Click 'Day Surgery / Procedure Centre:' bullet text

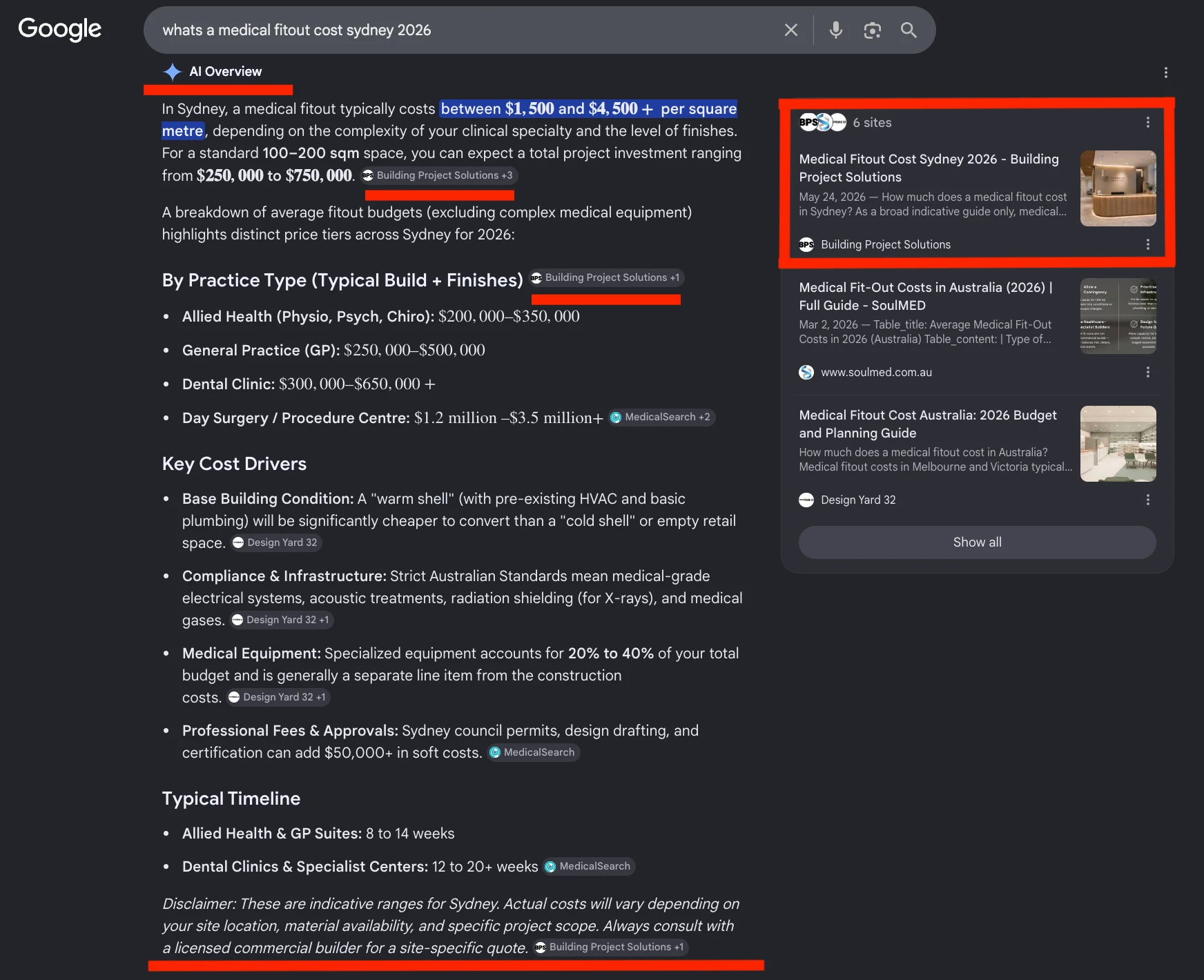(296, 418)
